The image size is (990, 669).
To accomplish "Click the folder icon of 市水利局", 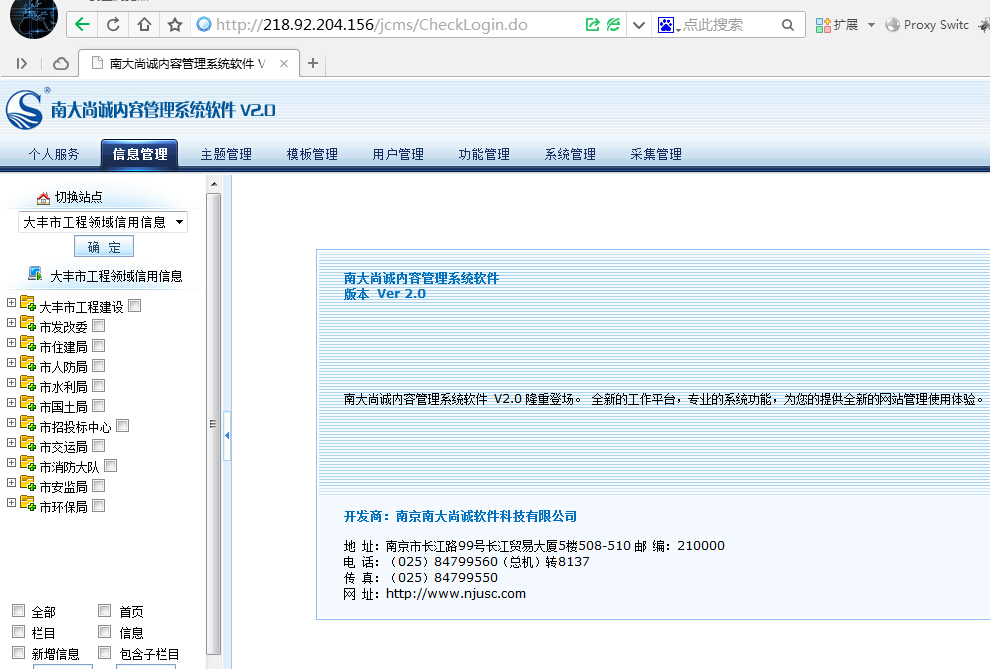I will 28,384.
